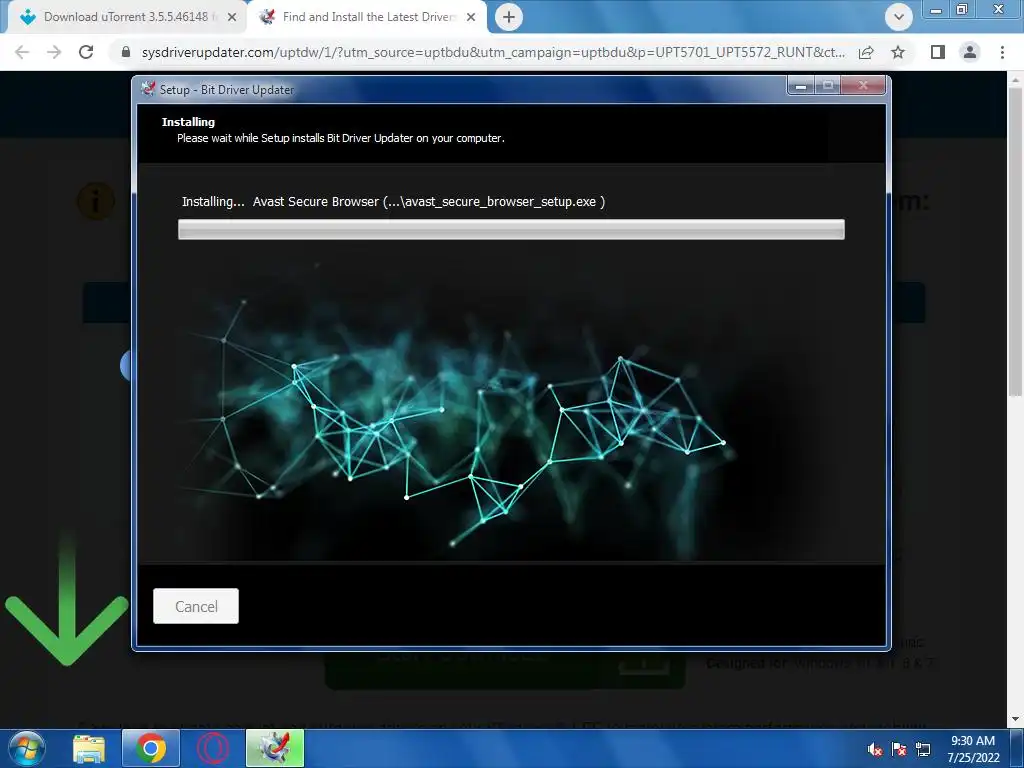Click the Please wait while Setup installs text
This screenshot has height=768, width=1024.
click(x=341, y=138)
